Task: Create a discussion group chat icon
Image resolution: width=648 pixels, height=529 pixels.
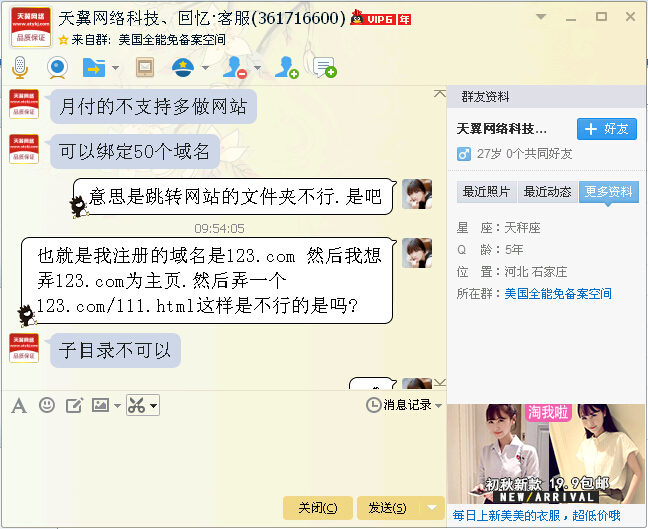Action: [x=325, y=67]
